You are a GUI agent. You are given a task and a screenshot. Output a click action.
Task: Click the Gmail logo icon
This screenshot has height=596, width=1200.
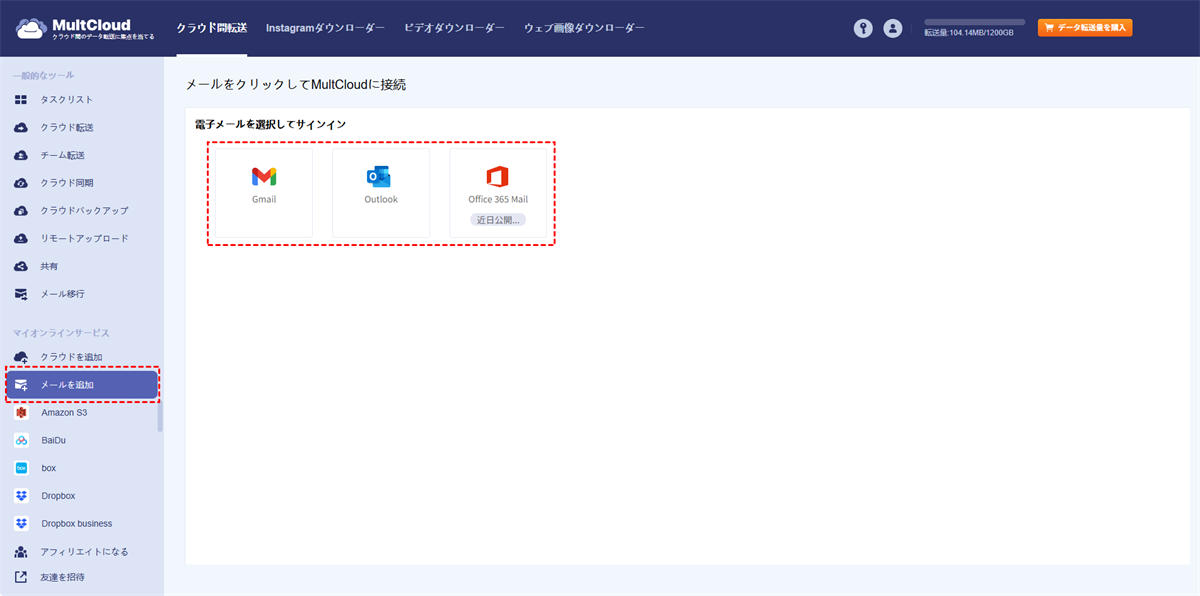click(264, 177)
